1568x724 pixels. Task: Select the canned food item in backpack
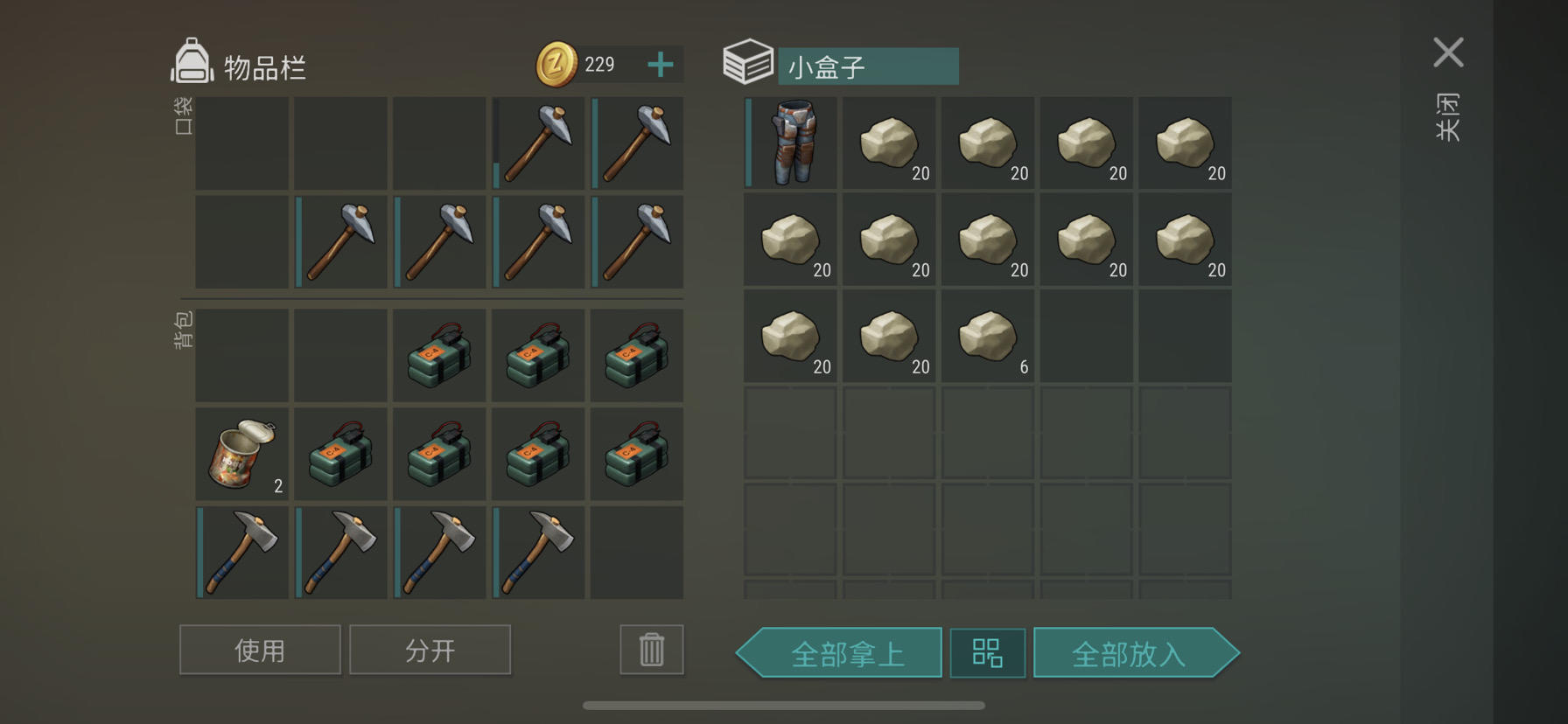point(241,454)
